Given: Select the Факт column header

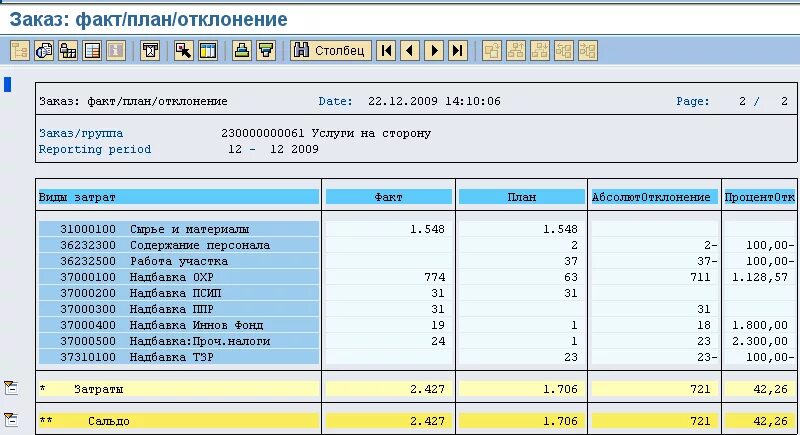Looking at the screenshot, I should tap(389, 197).
